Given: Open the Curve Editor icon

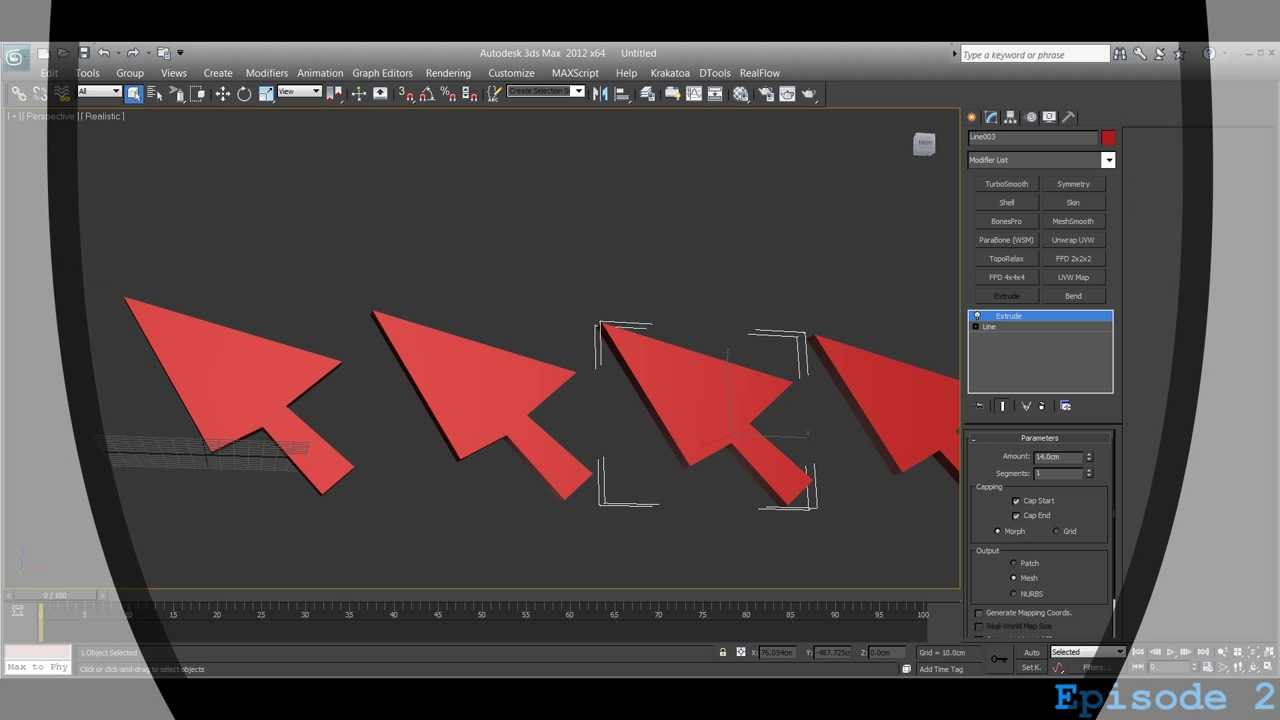Looking at the screenshot, I should click(694, 93).
